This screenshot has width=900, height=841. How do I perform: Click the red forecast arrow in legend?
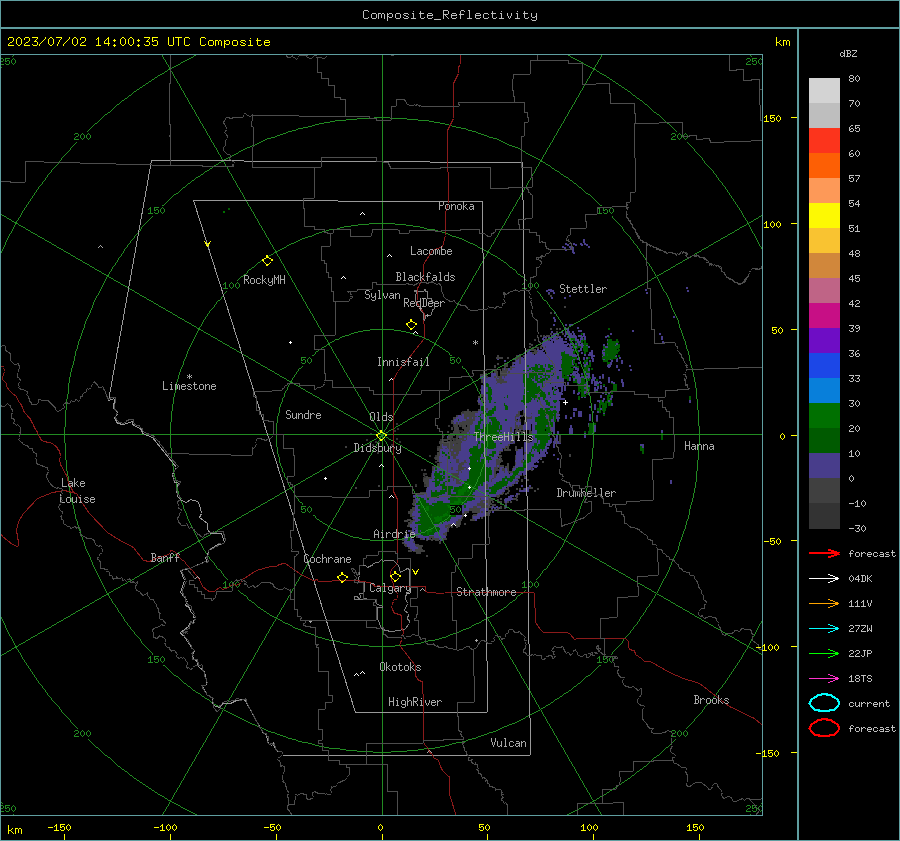pos(824,553)
